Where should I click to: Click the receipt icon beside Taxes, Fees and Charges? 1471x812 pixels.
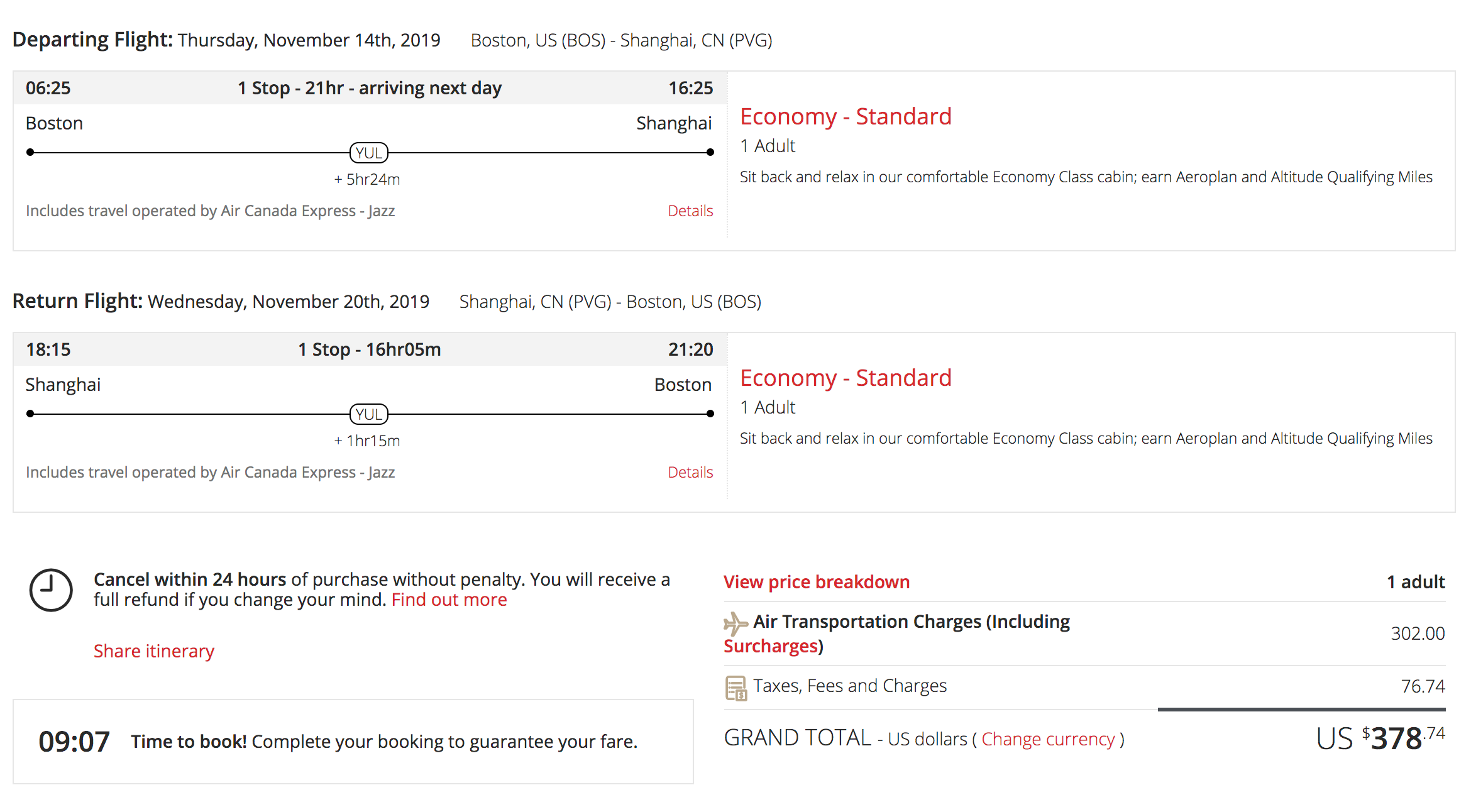tap(735, 688)
